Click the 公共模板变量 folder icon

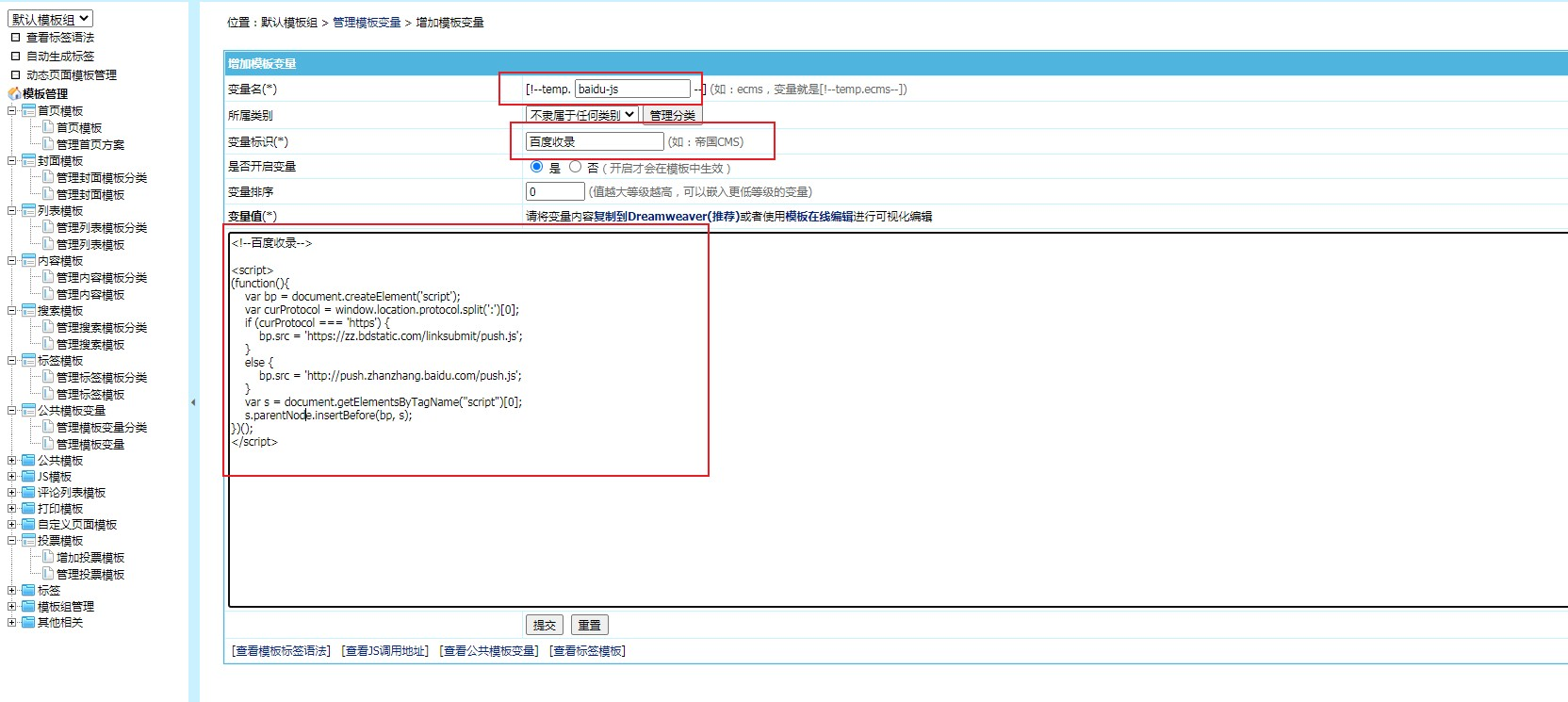click(28, 410)
